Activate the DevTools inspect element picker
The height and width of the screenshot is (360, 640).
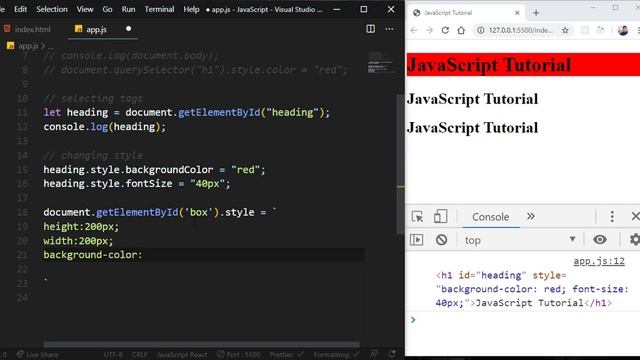point(417,216)
